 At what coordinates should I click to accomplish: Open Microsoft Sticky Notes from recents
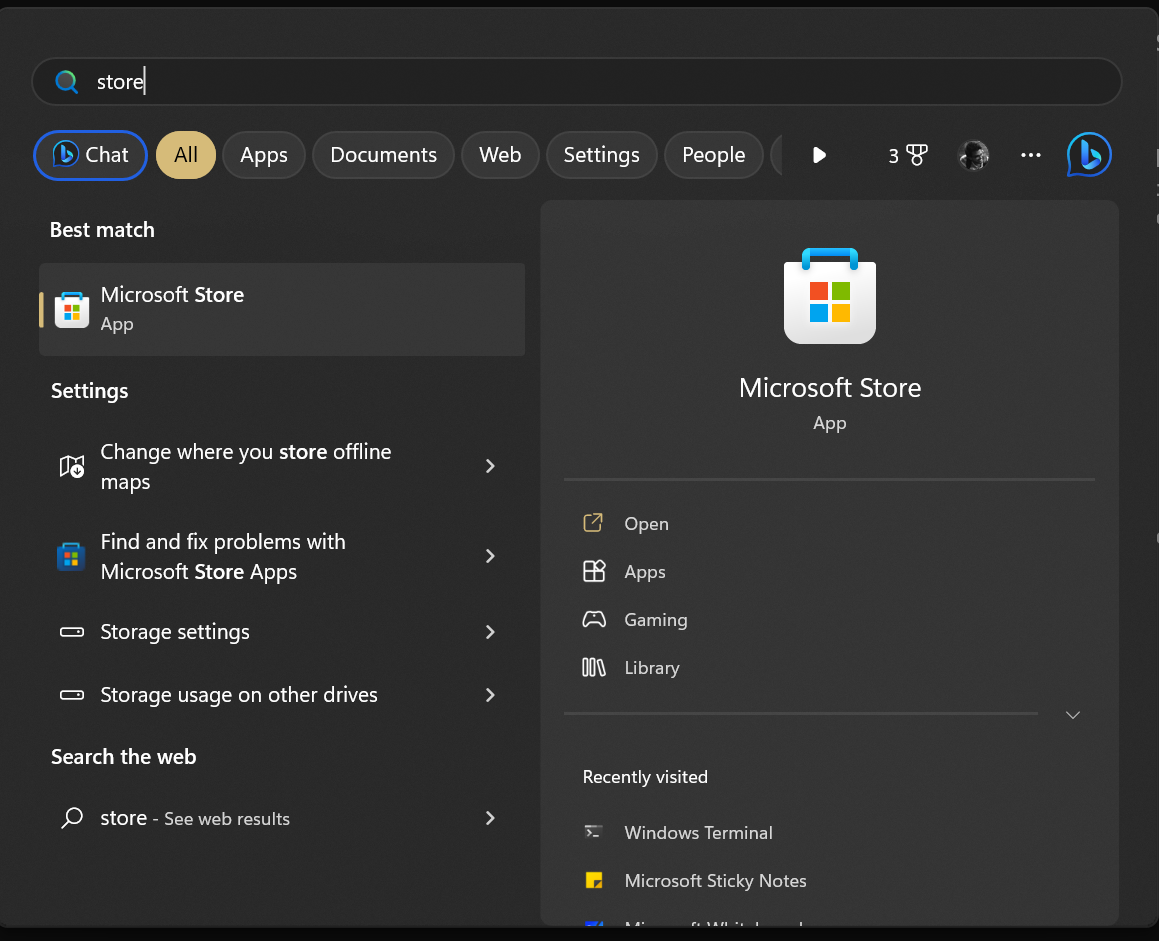pos(714,880)
